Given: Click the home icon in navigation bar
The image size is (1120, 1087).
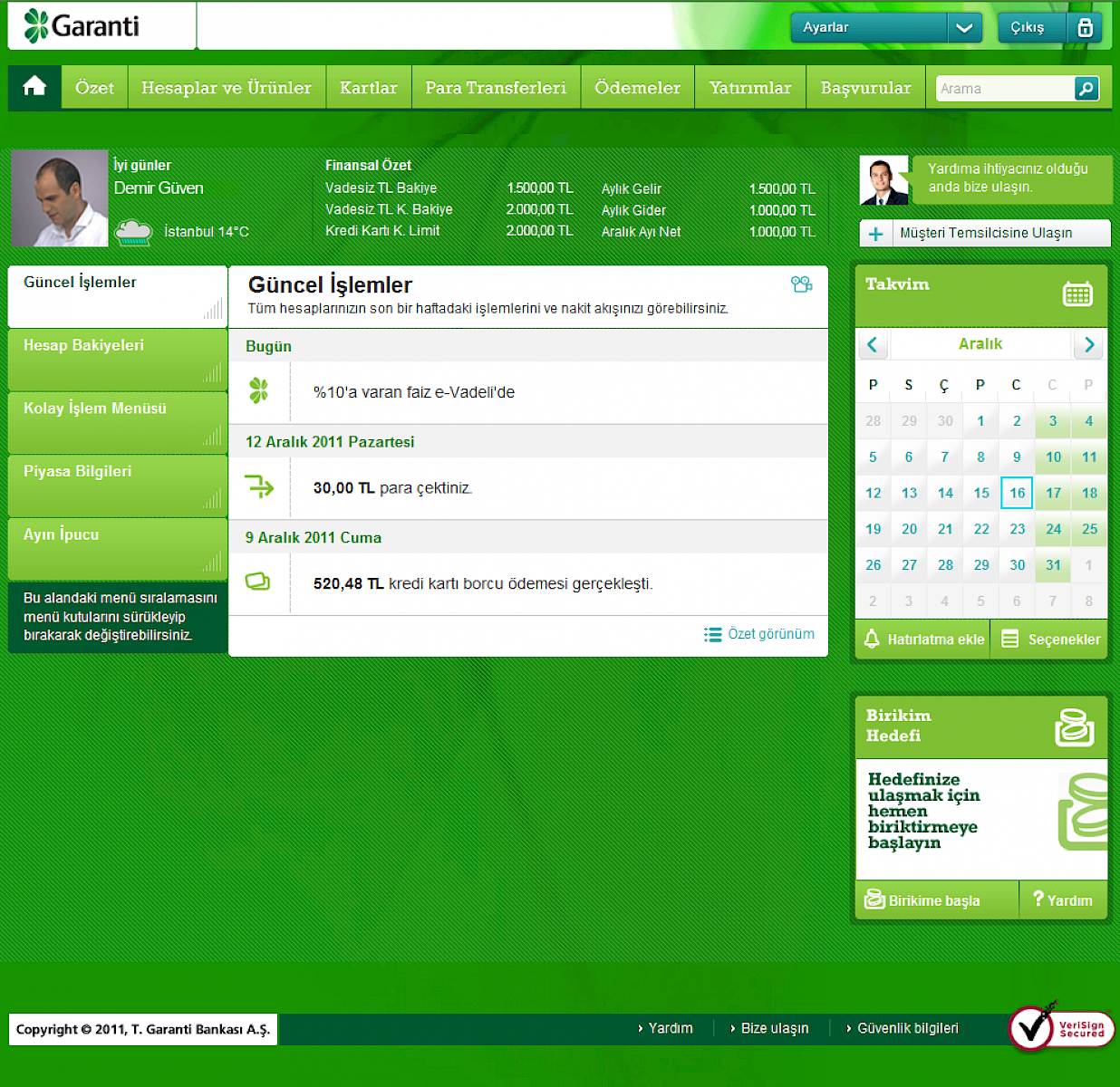Looking at the screenshot, I should [x=34, y=87].
